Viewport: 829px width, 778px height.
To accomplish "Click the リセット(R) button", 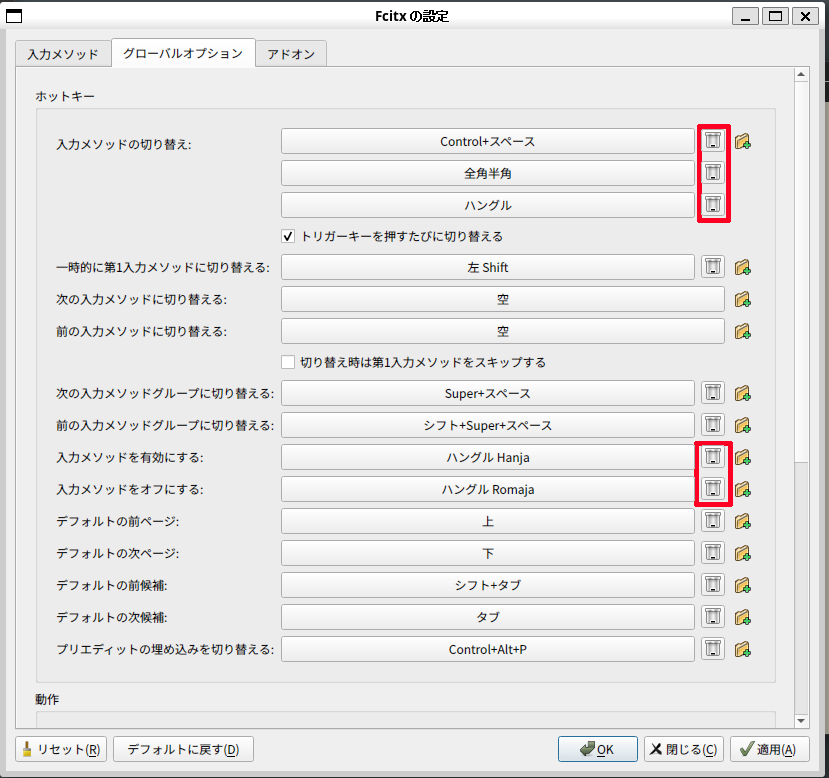I will click(61, 749).
